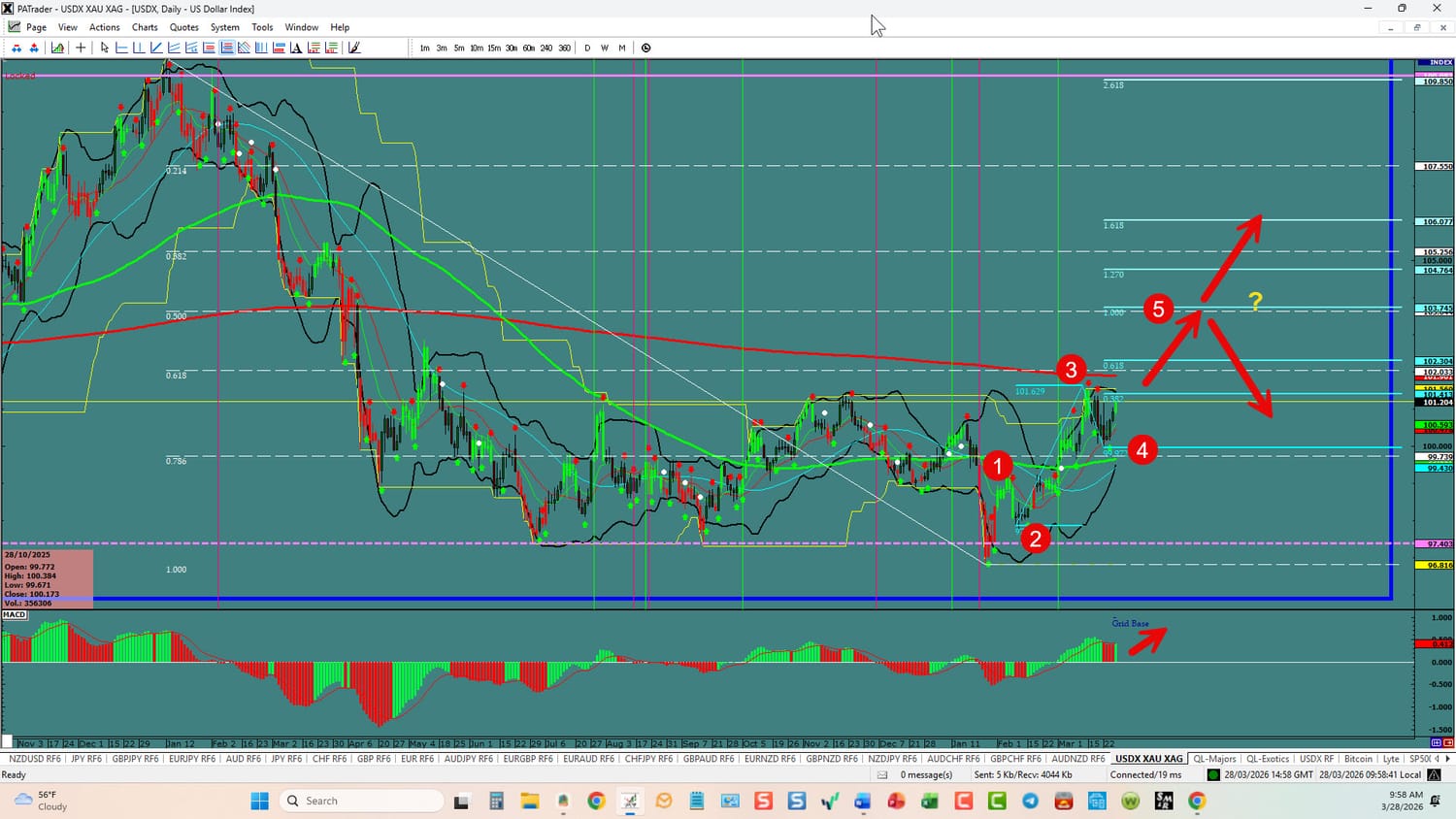Open the Tools menu
1456x819 pixels.
262,27
